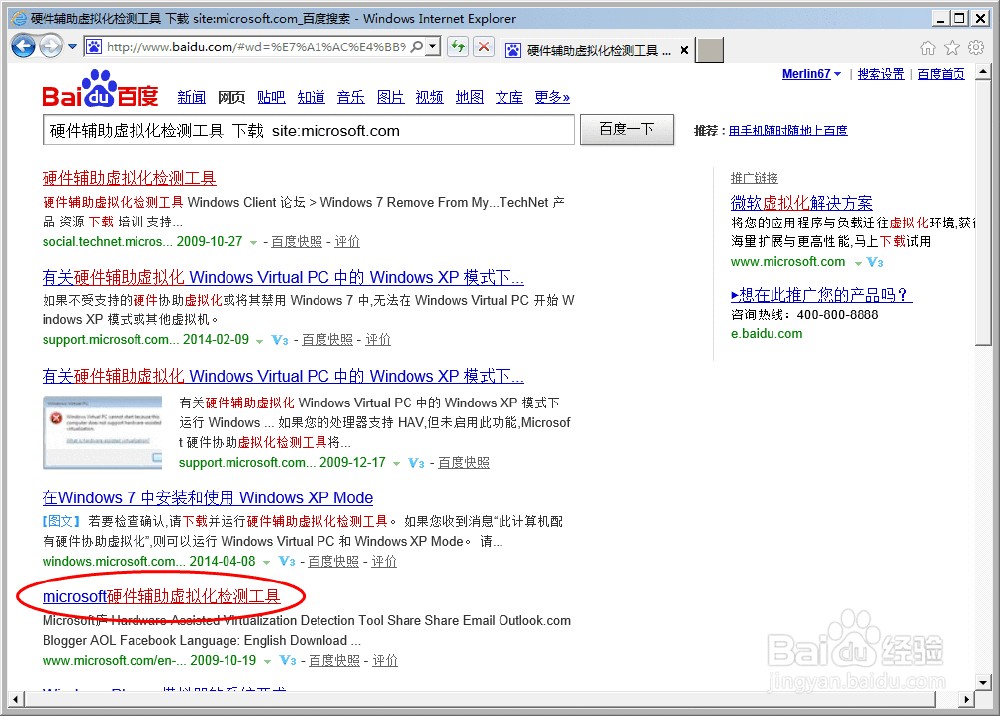Switch to 音乐 search category

(x=351, y=97)
